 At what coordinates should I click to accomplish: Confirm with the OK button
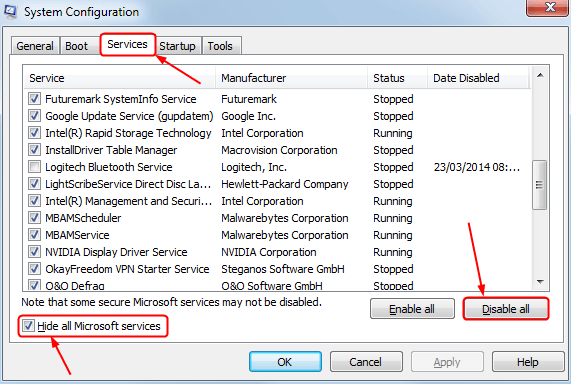(x=285, y=362)
